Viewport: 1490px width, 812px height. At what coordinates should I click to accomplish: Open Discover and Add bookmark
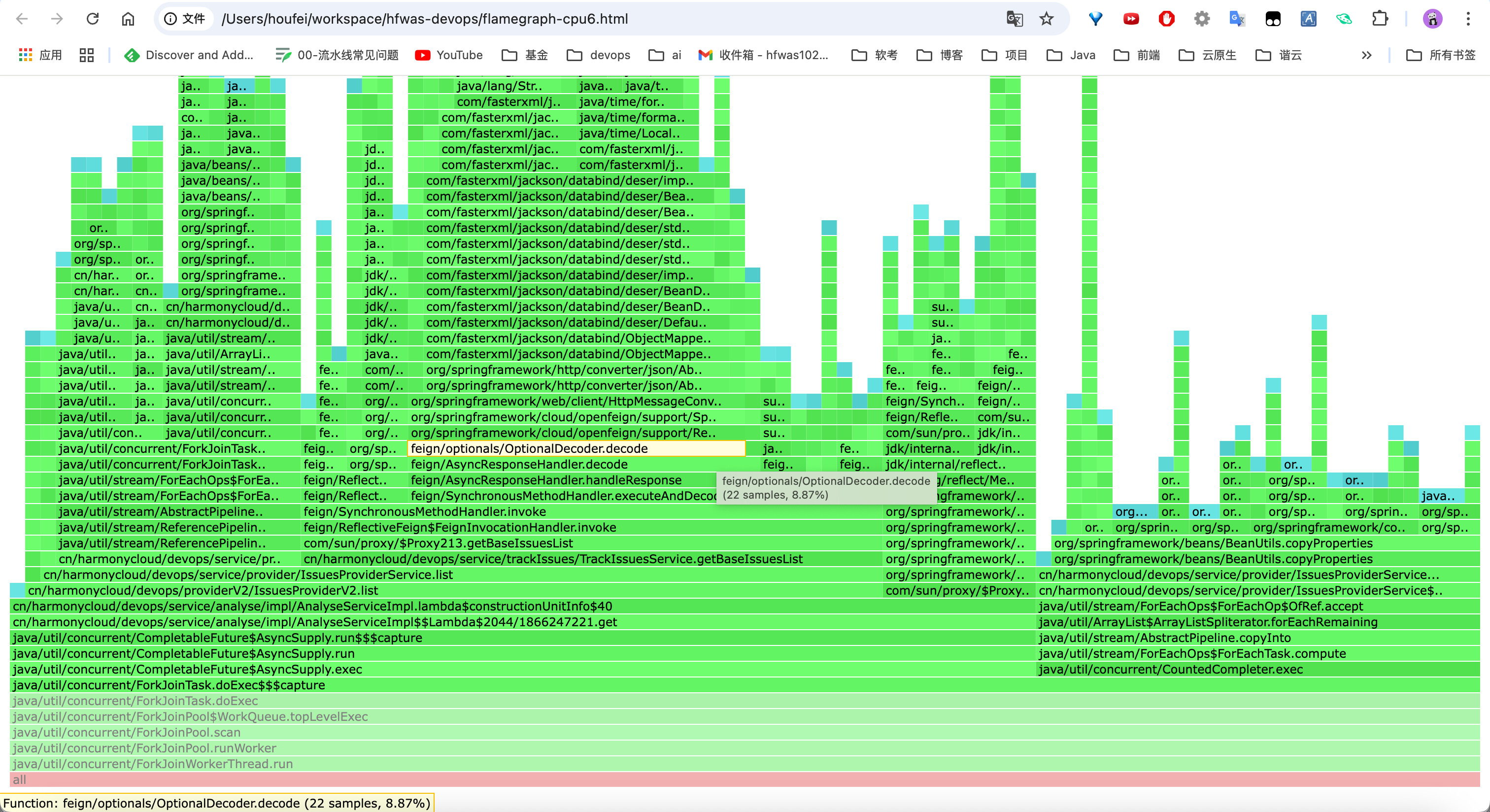coord(189,55)
